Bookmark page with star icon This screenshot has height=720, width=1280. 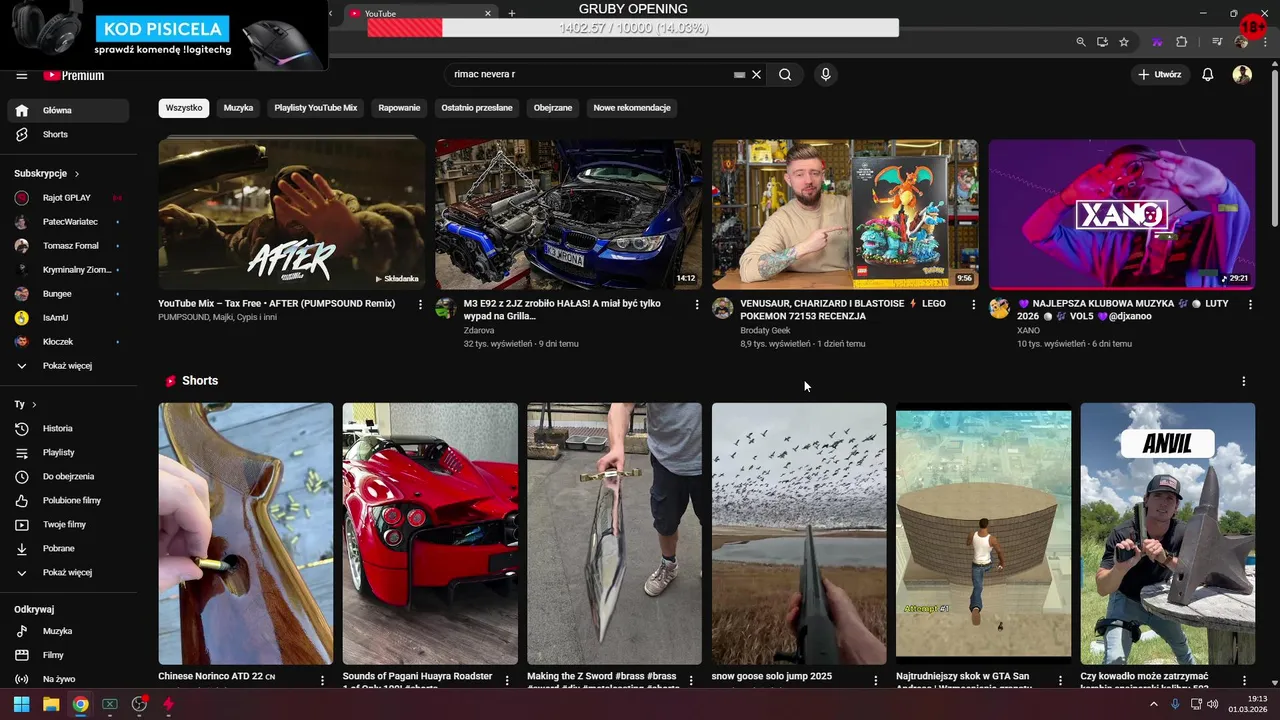[1124, 42]
